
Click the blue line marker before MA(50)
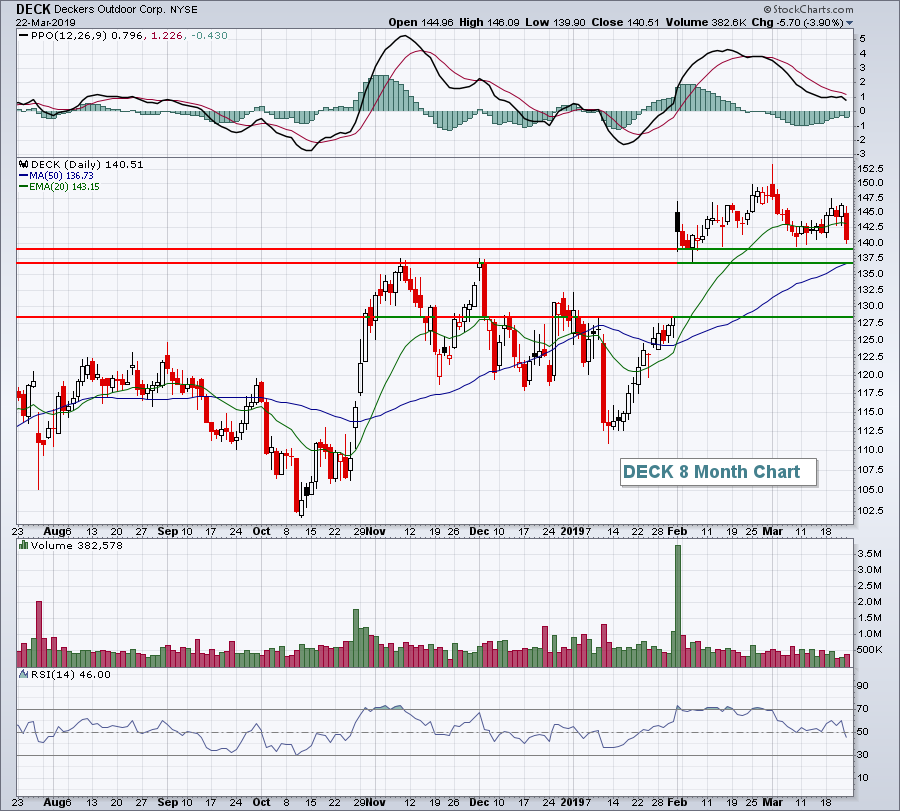point(24,176)
